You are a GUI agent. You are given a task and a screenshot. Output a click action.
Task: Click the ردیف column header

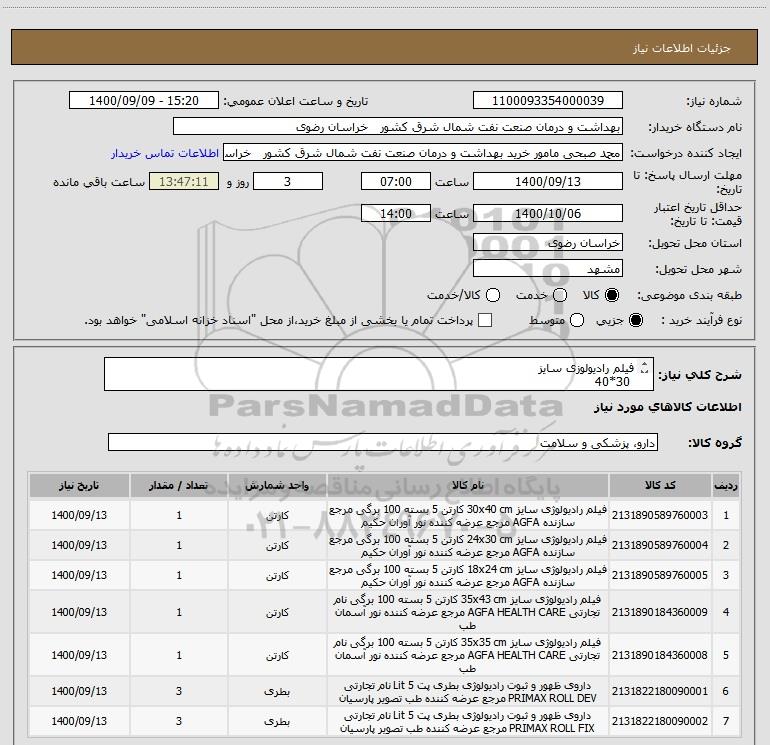726,486
